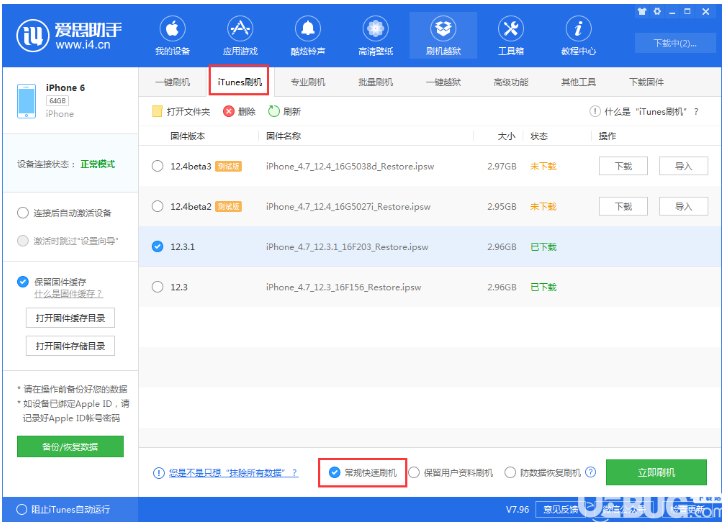Select 保留用户资料刷机 flash mode
Screen dimensions: 727x527
pyautogui.click(x=414, y=472)
